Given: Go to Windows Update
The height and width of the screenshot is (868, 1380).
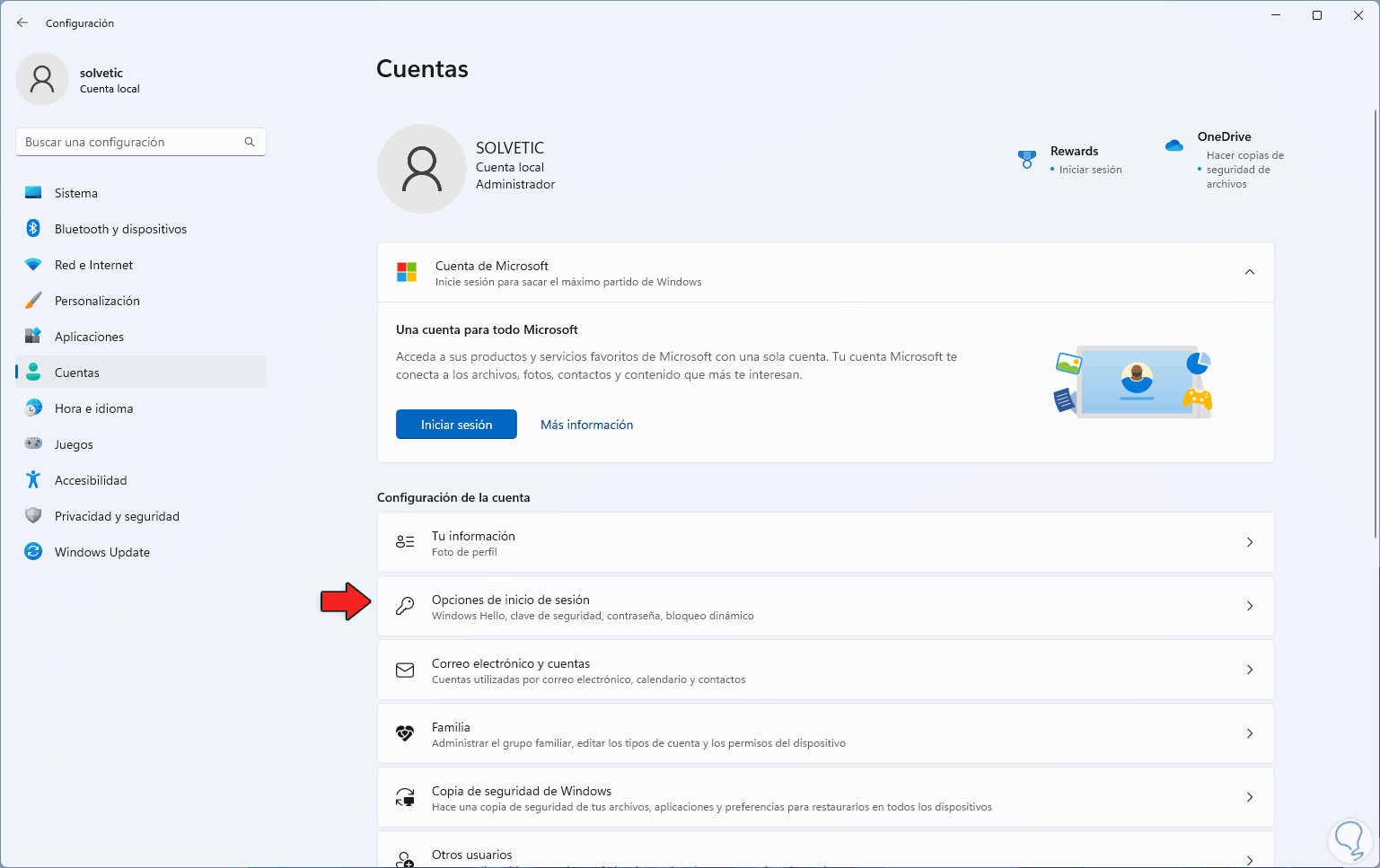Looking at the screenshot, I should (x=141, y=552).
